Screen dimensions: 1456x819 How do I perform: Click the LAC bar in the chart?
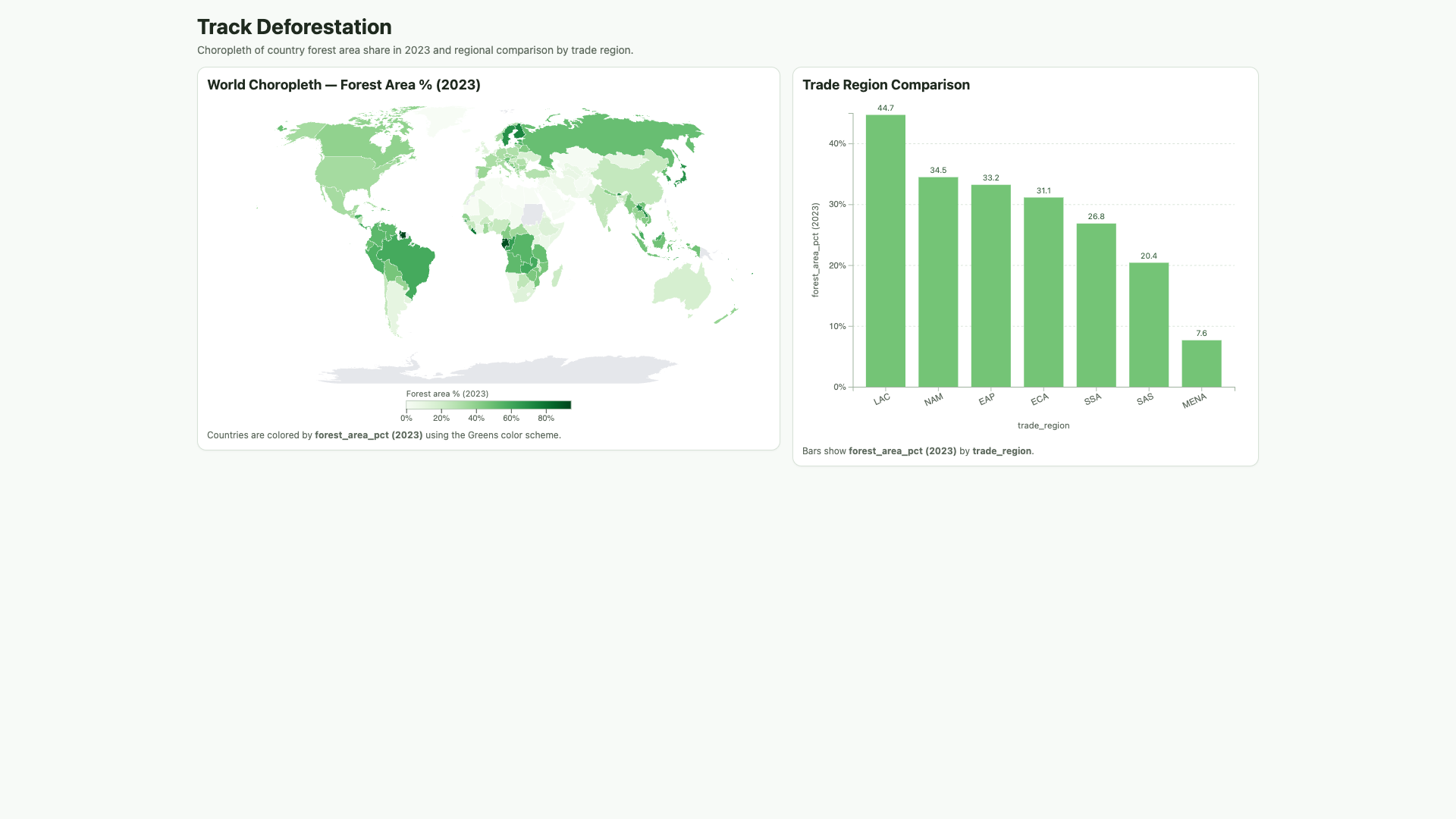pos(885,251)
